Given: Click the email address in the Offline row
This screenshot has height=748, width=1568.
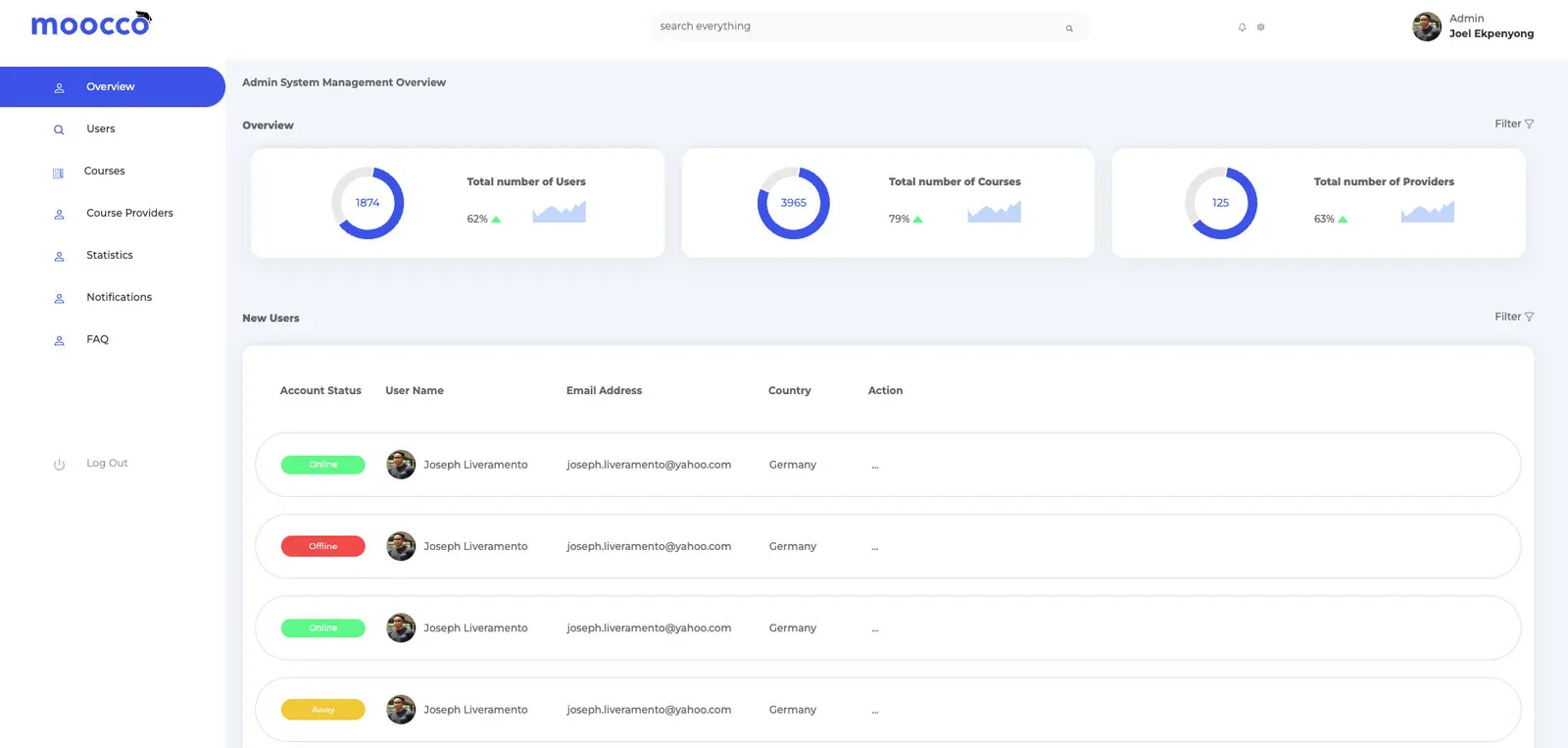Looking at the screenshot, I should [x=649, y=546].
